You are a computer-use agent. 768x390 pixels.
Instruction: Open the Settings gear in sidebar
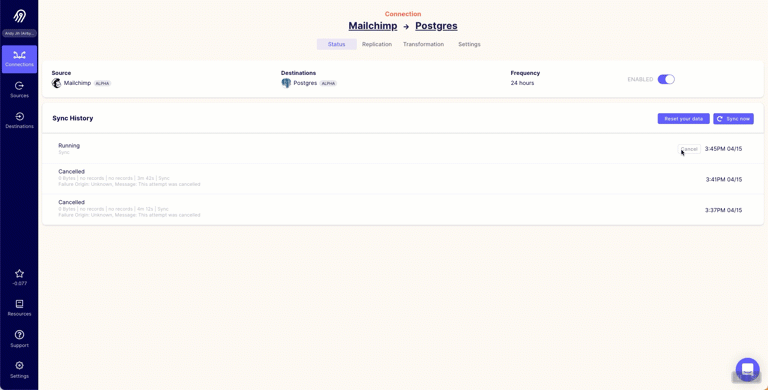19,369
